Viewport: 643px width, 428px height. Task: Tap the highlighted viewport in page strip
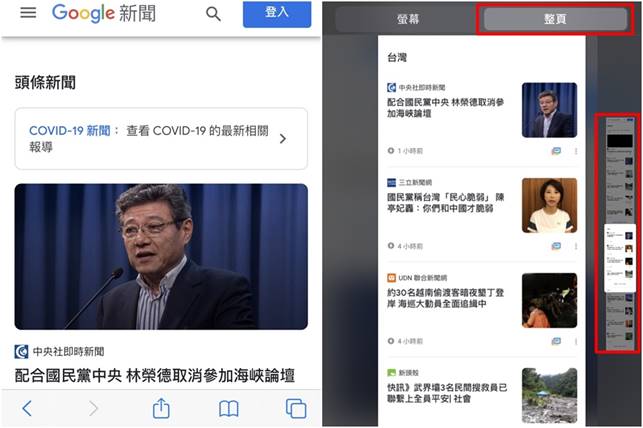(620, 257)
